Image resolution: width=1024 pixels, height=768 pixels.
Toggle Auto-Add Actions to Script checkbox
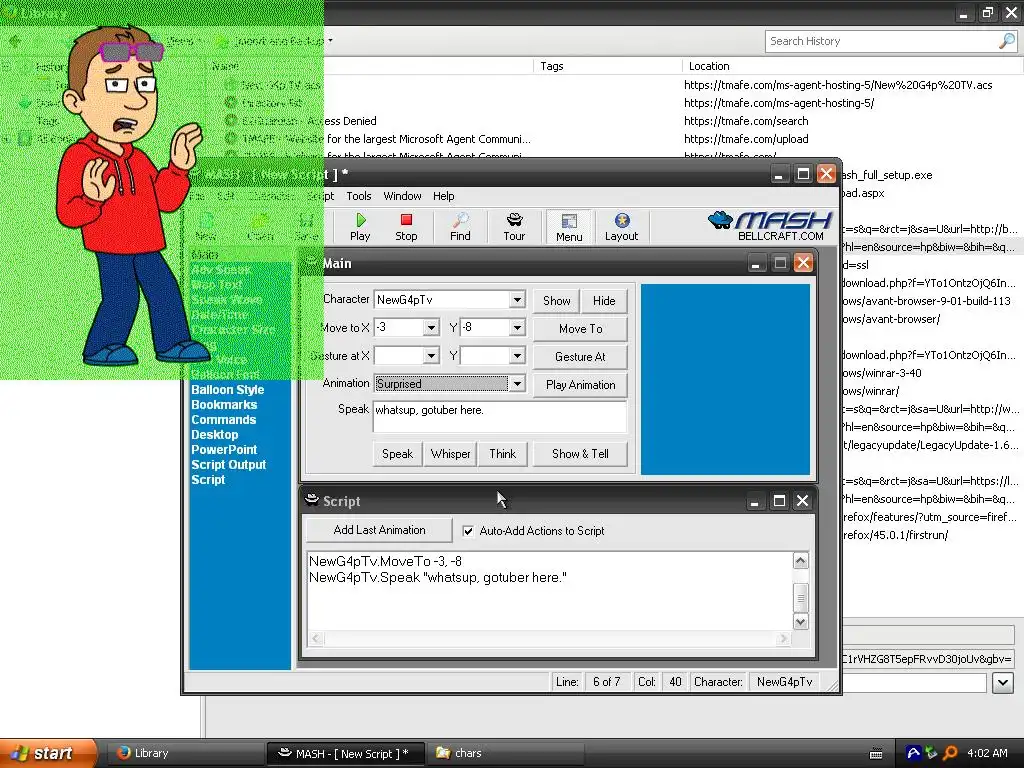click(x=468, y=531)
